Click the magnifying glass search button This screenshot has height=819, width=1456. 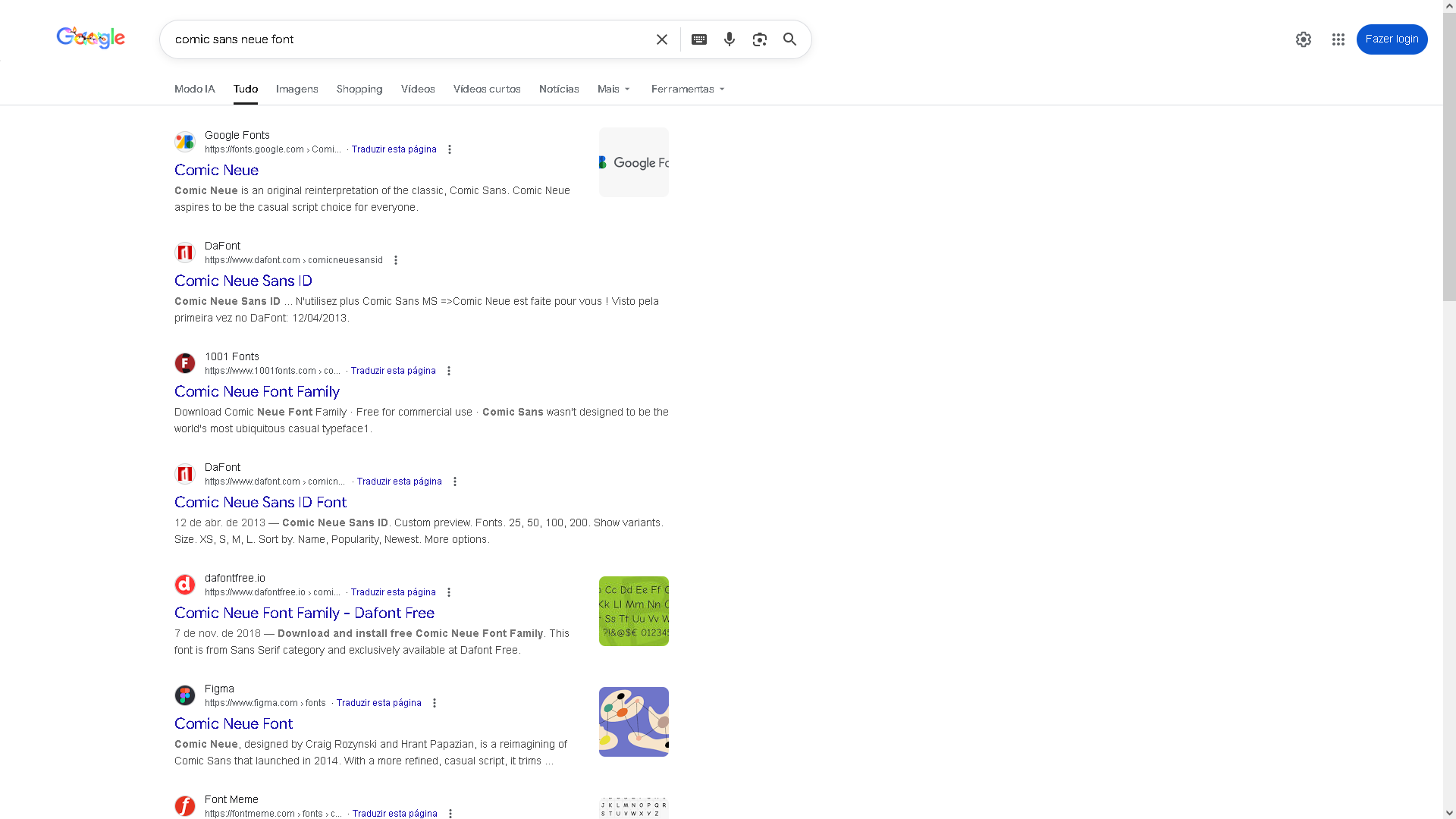pos(789,39)
